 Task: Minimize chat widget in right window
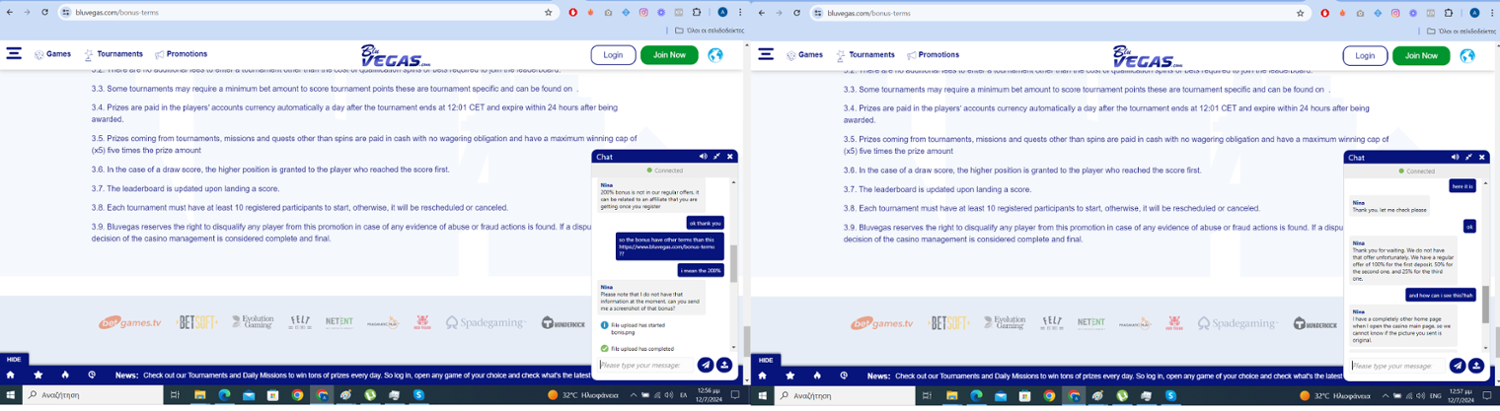(x=1468, y=157)
